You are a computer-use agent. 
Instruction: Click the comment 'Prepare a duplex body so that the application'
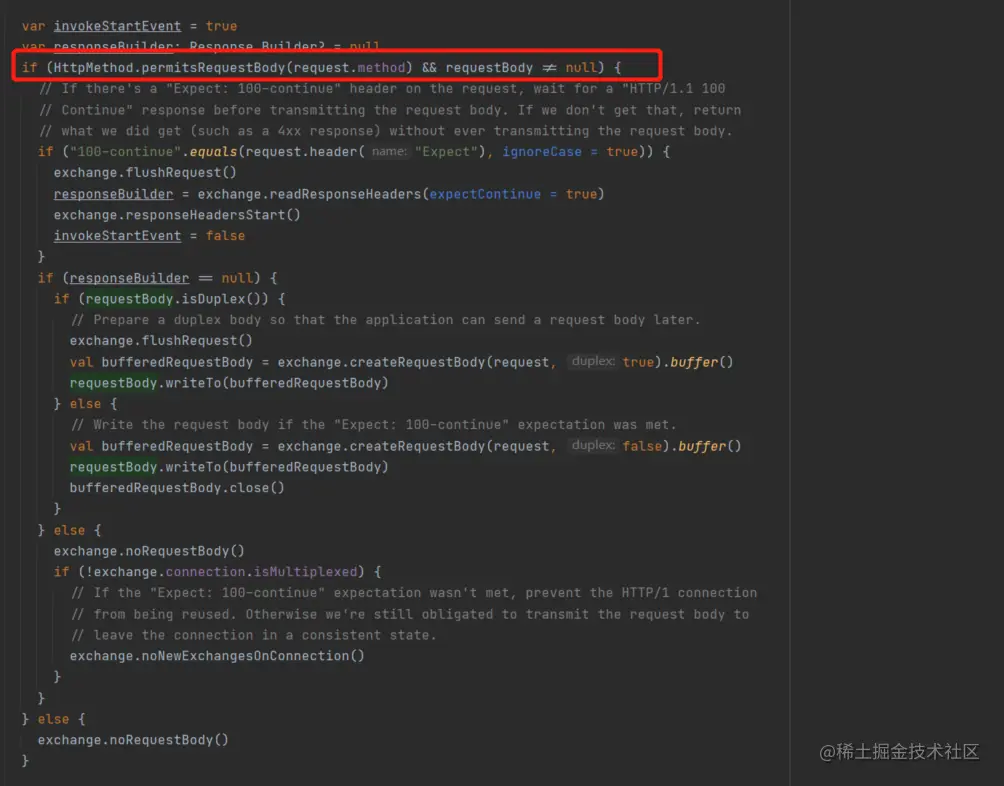point(385,319)
